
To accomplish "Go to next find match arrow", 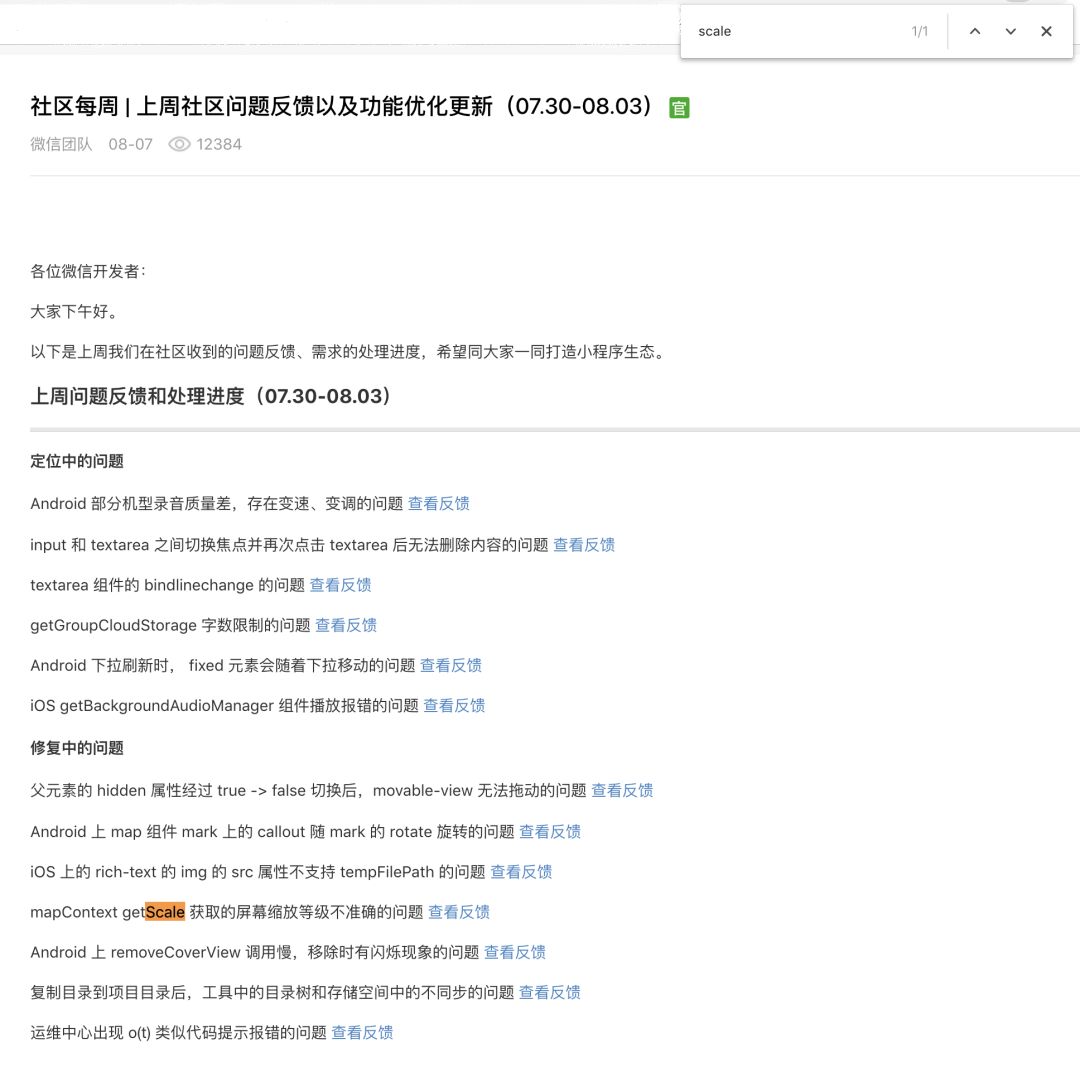I will pos(1010,31).
